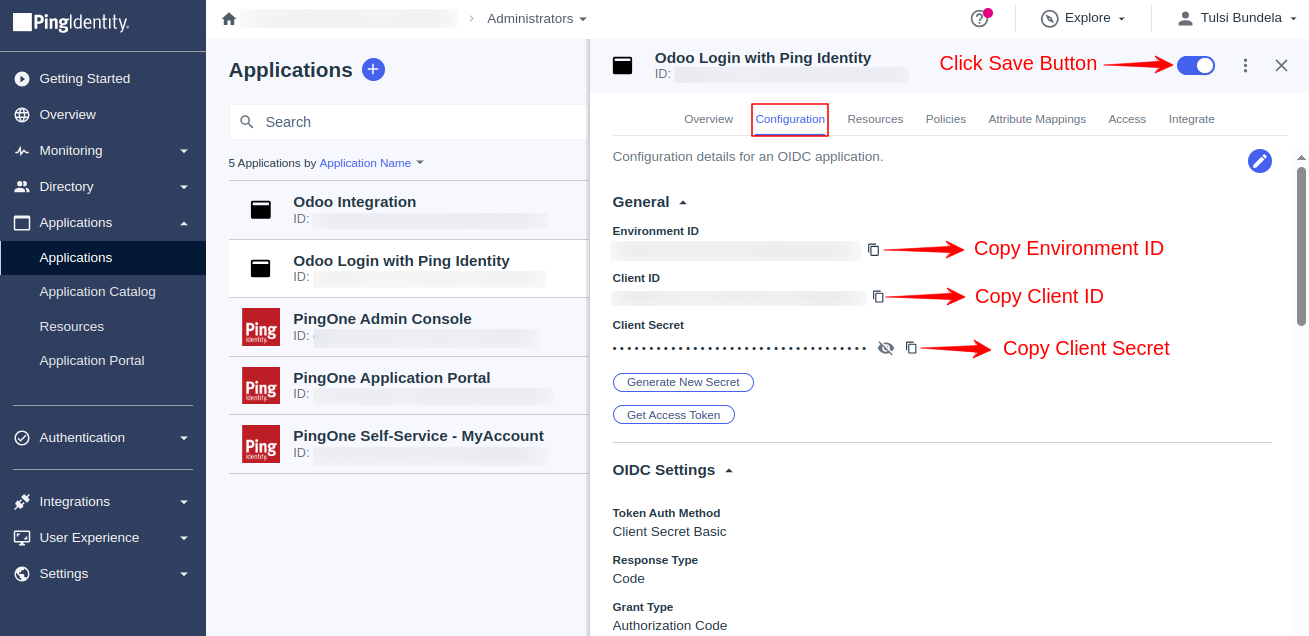Screen dimensions: 1309x636
Task: Click the Overview globe icon
Action: coord(22,115)
